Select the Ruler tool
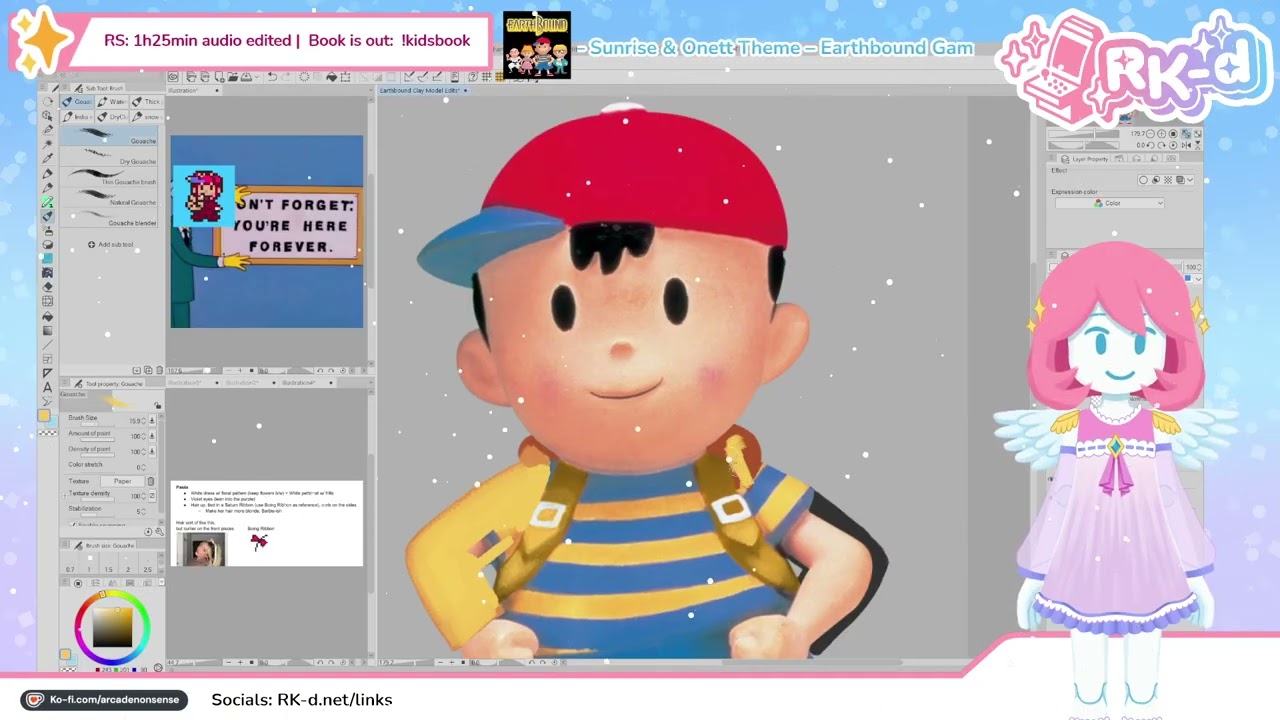 click(47, 373)
